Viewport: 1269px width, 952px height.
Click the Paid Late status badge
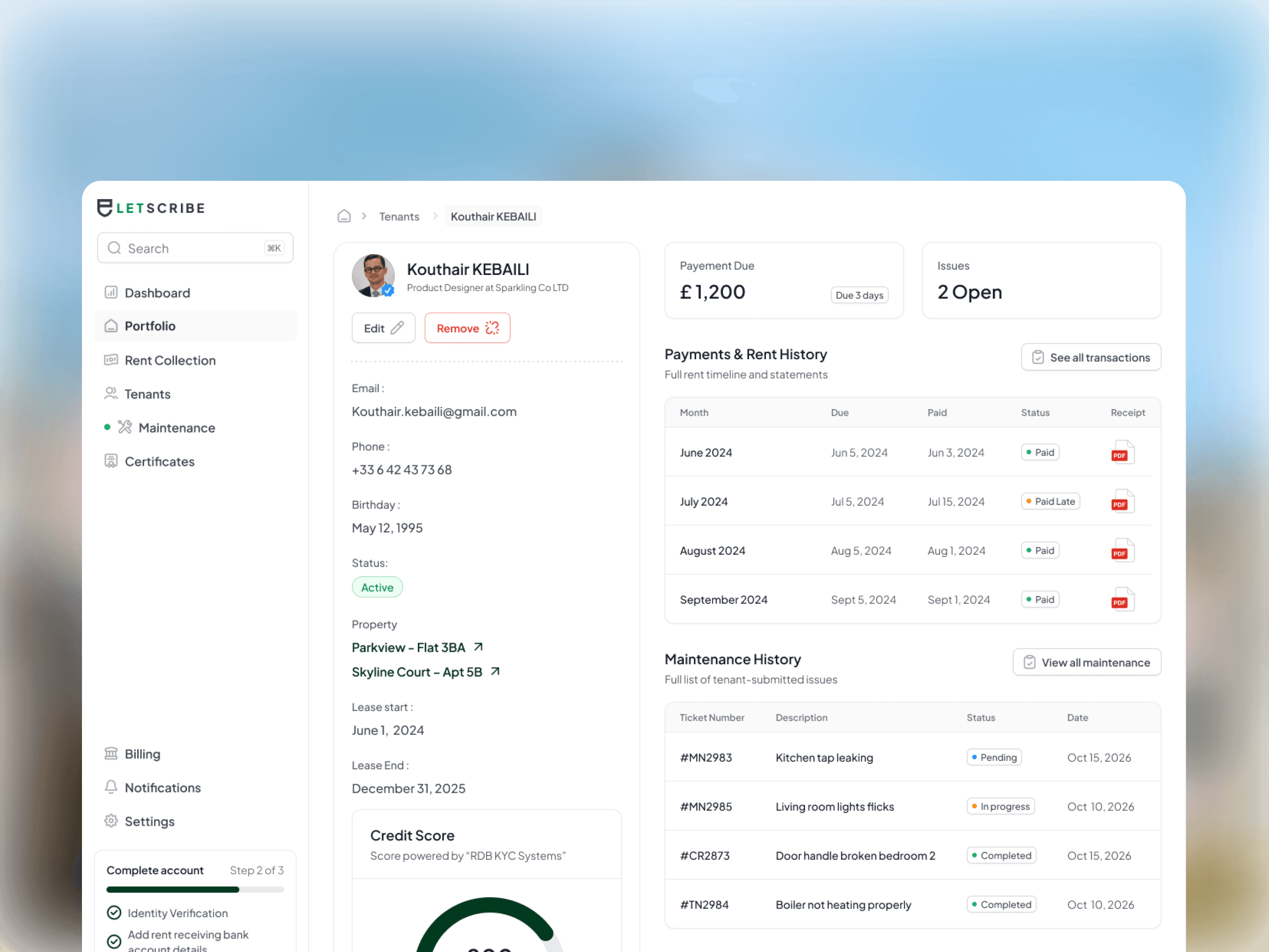pyautogui.click(x=1050, y=501)
